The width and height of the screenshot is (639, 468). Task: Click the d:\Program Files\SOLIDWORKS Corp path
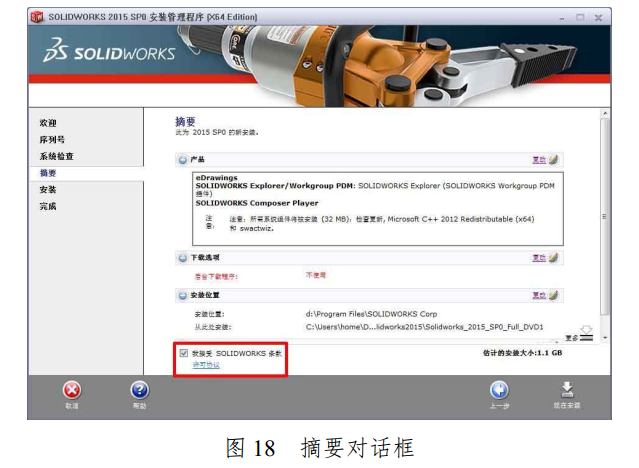371,314
